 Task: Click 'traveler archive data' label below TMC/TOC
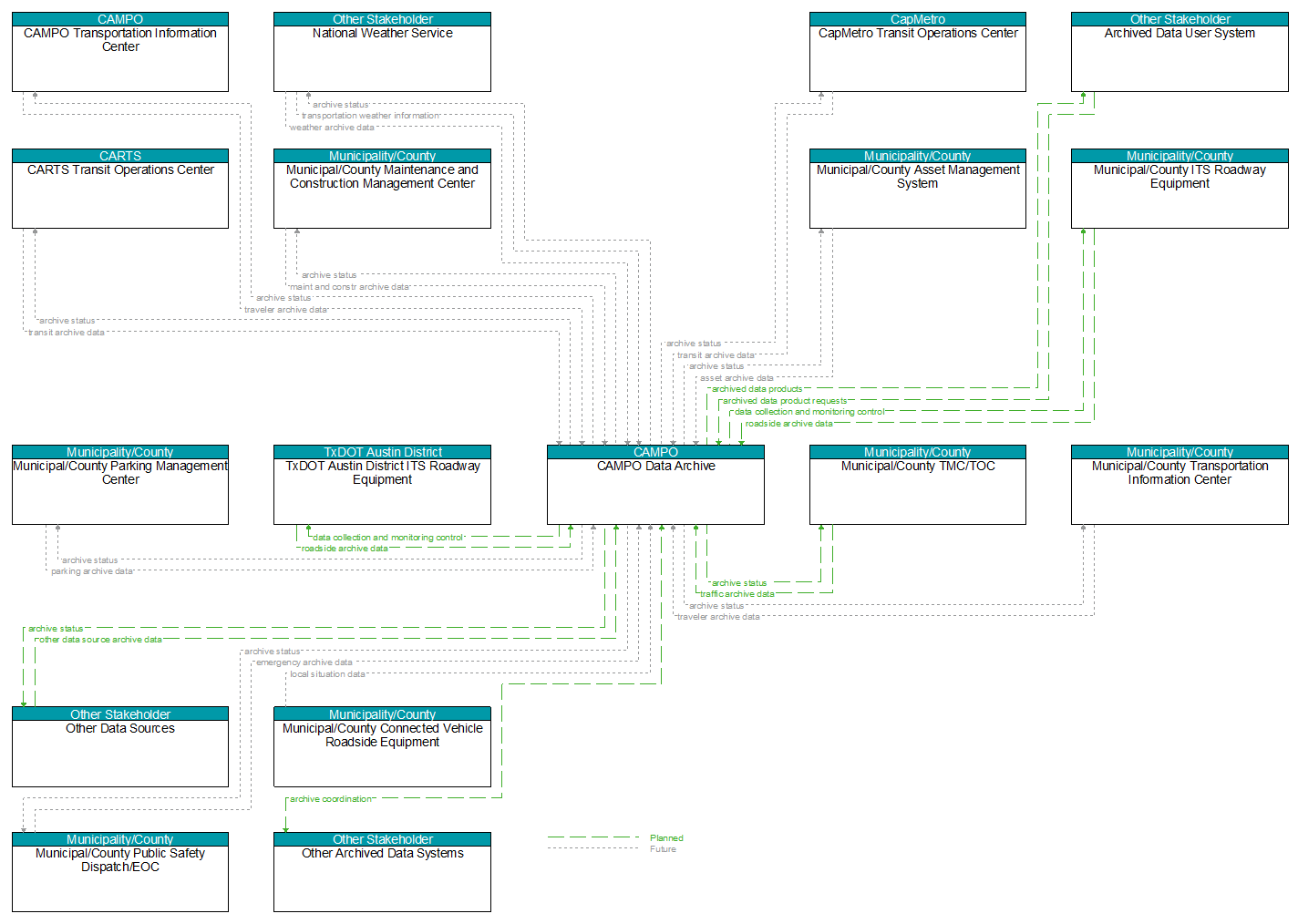[x=718, y=617]
